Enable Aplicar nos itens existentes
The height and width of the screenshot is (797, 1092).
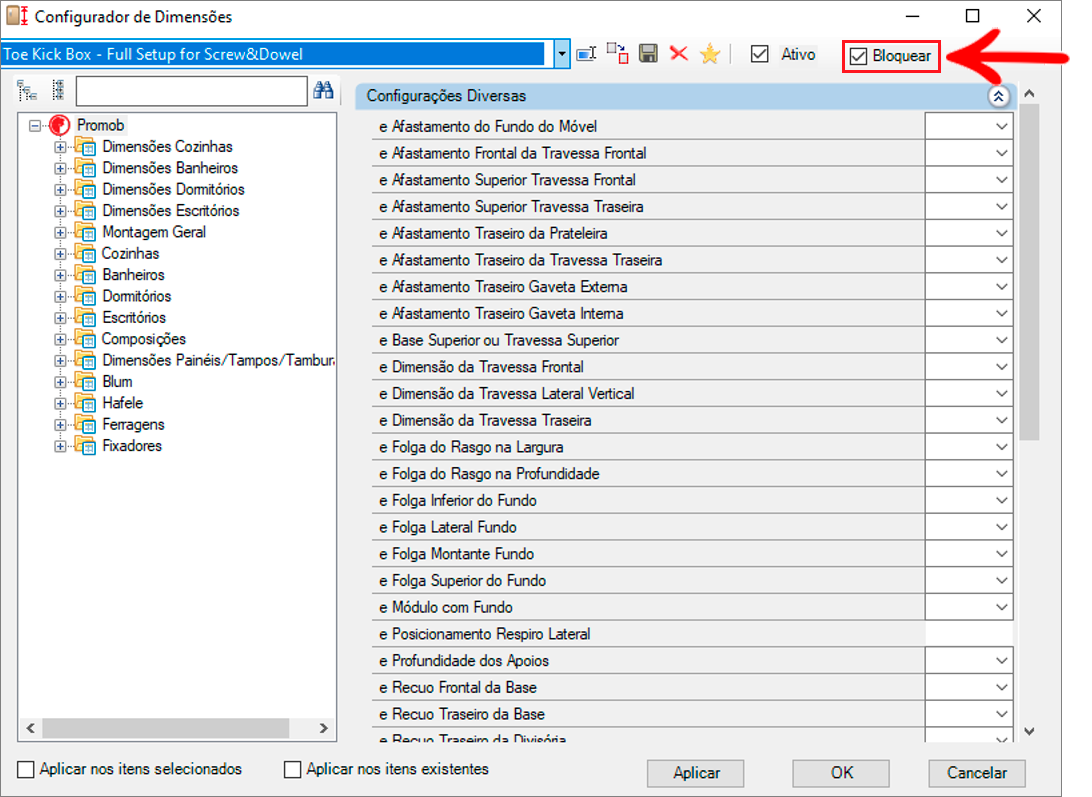(x=292, y=769)
